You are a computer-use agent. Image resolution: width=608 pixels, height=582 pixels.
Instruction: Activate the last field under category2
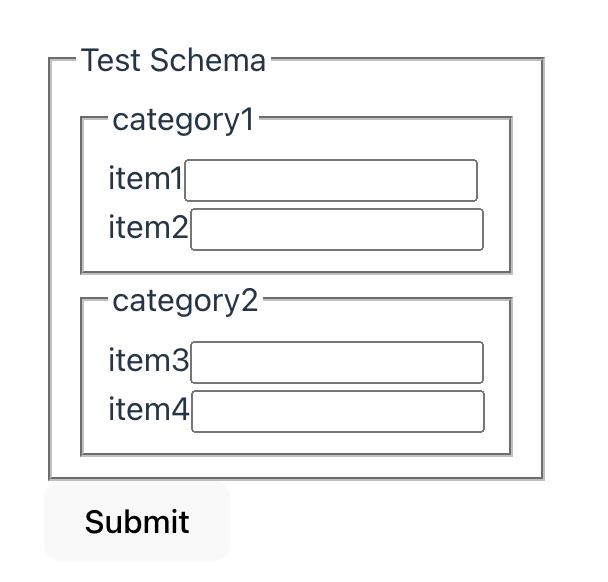click(338, 411)
